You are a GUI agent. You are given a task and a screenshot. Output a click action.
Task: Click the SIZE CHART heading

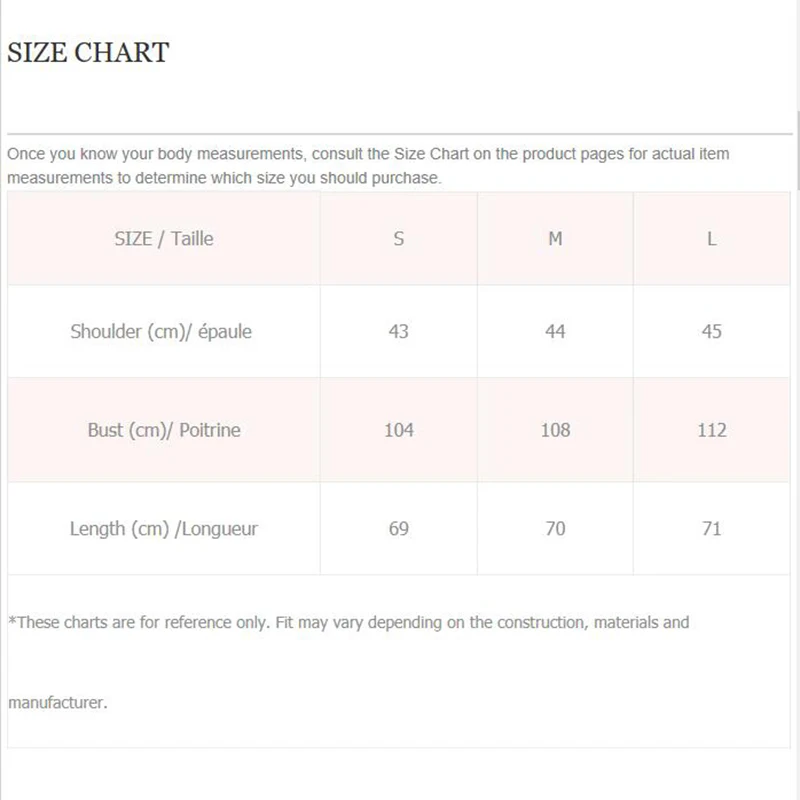[88, 53]
